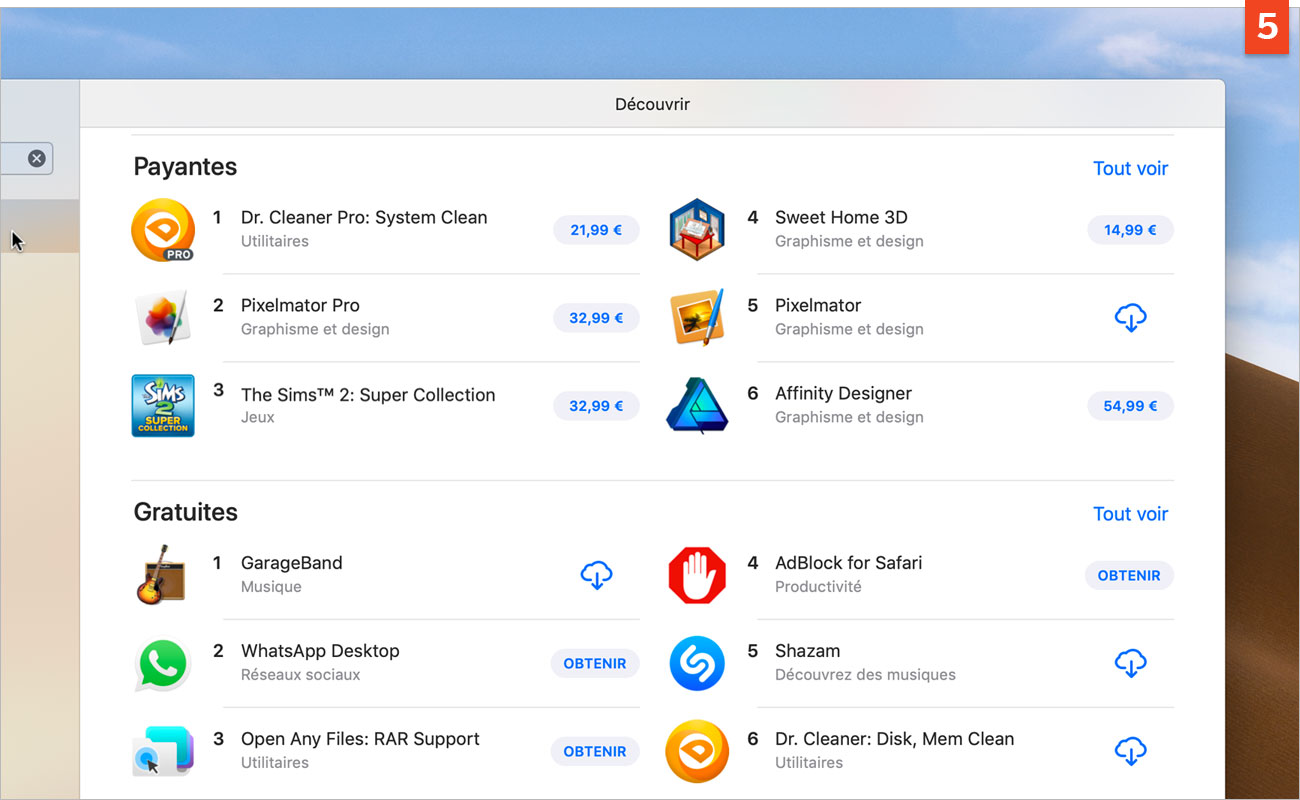This screenshot has width=1300, height=800.
Task: Buy Dr. Cleaner Pro for 21,99 €
Action: [596, 230]
